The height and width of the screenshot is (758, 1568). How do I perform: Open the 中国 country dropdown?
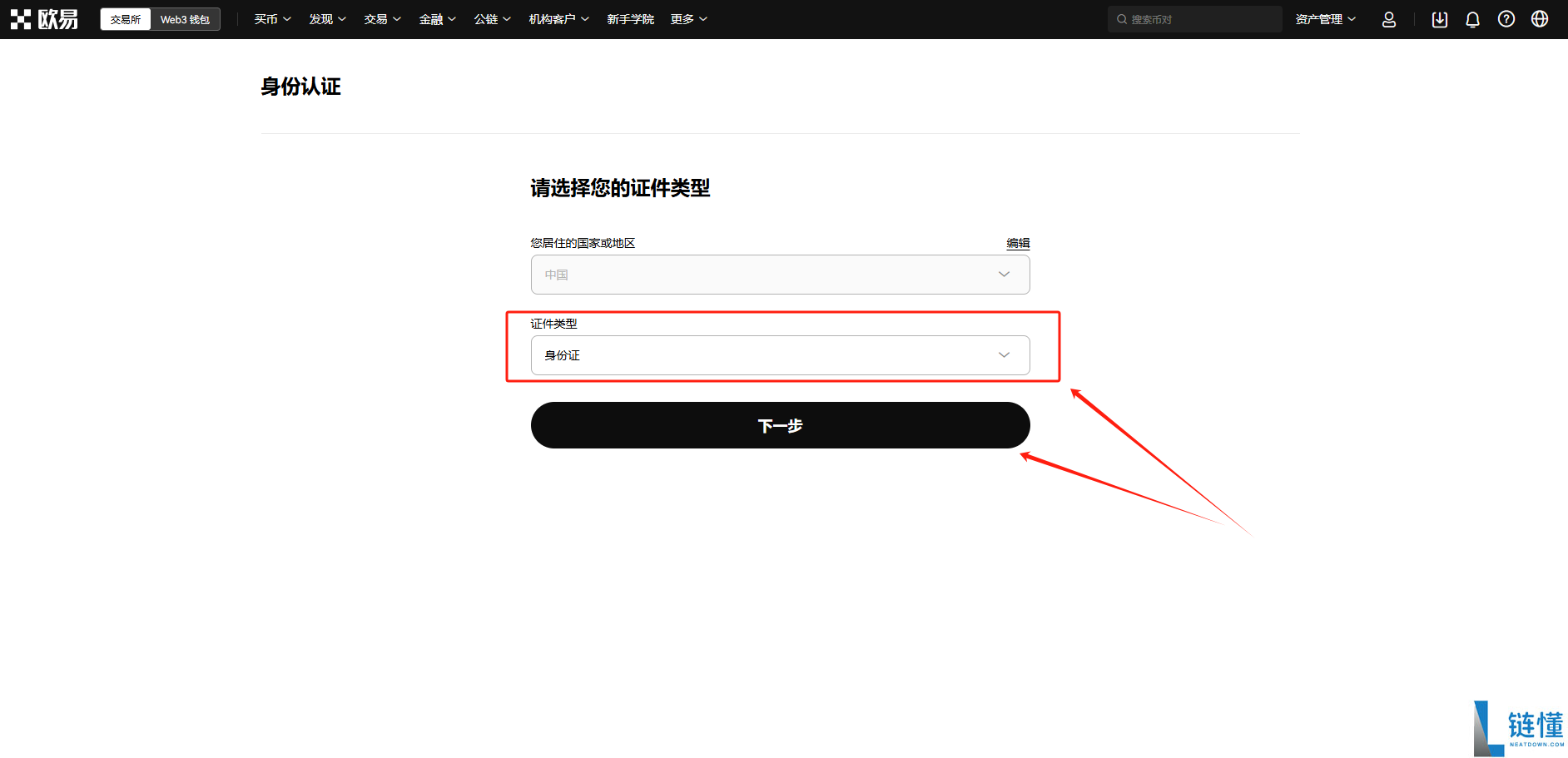coord(780,275)
